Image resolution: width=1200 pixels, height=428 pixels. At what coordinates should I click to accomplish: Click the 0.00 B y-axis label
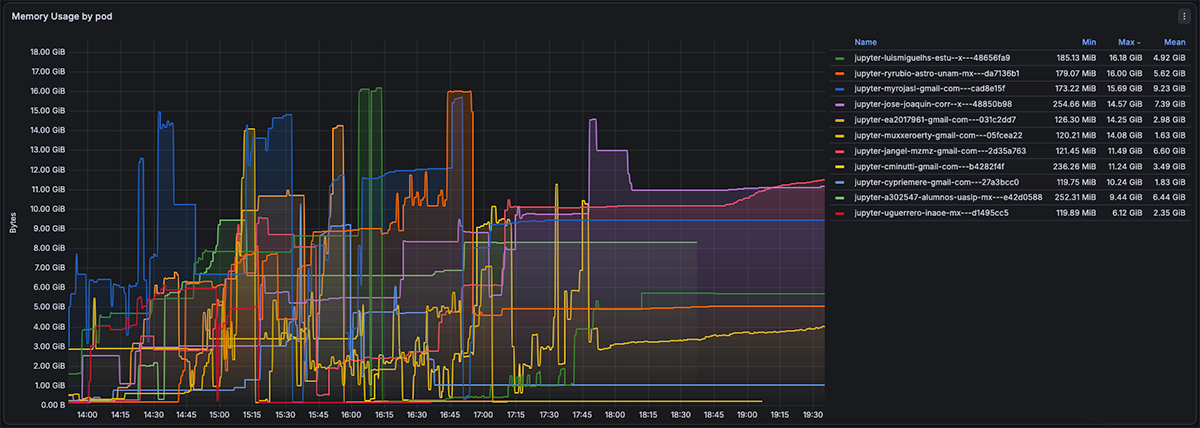(x=52, y=405)
